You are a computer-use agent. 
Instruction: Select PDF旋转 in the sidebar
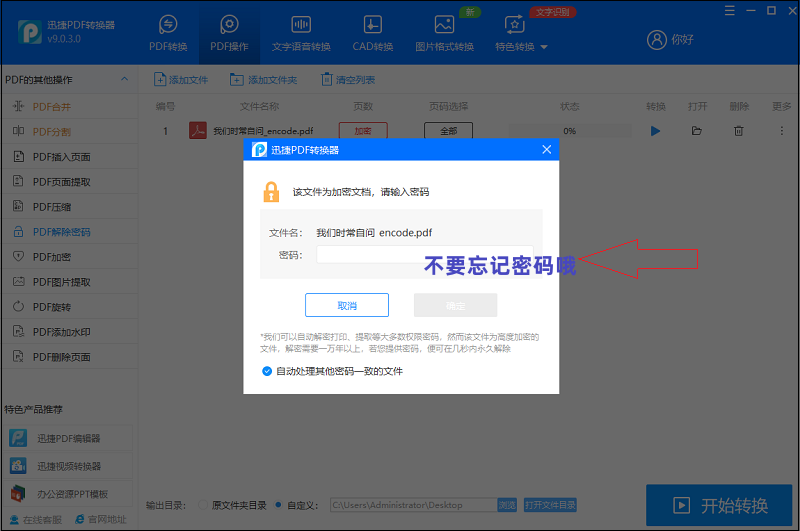tap(69, 307)
